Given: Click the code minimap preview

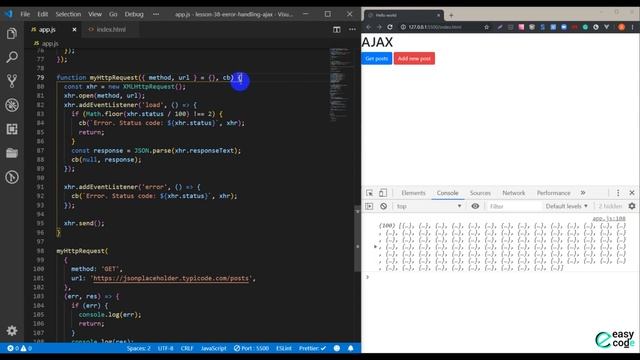Looking at the screenshot, I should coord(339,86).
